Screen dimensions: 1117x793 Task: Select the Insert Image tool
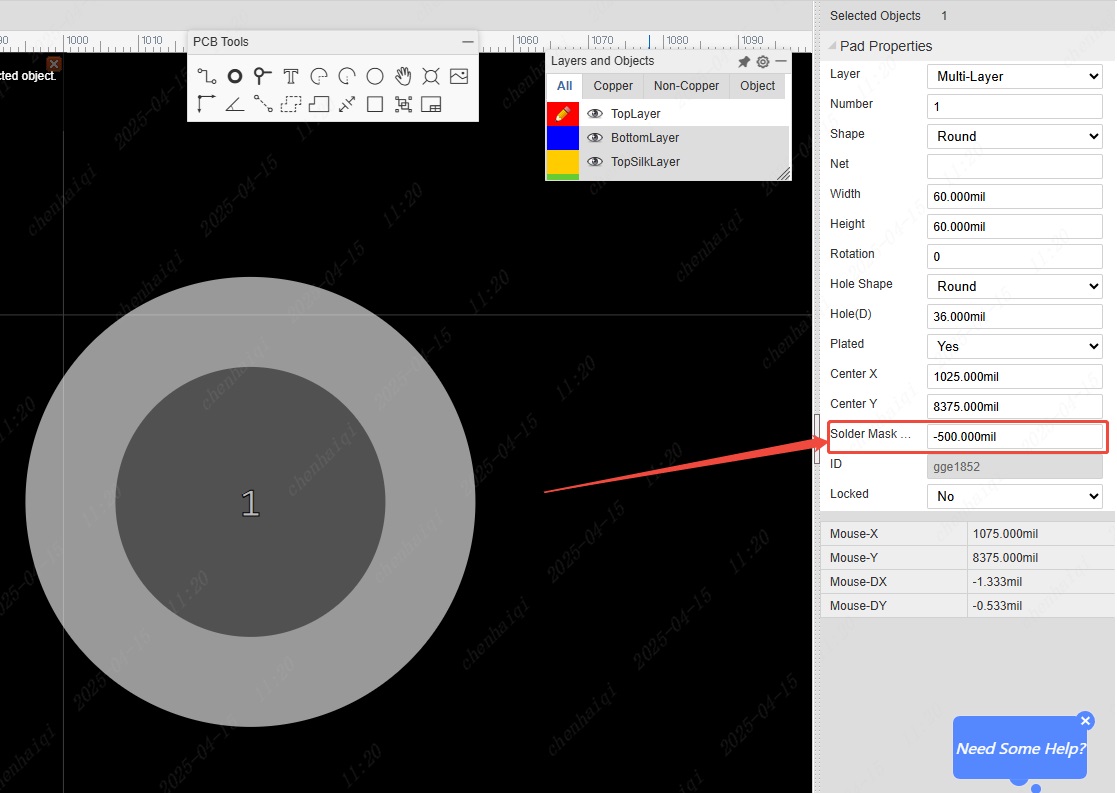459,76
